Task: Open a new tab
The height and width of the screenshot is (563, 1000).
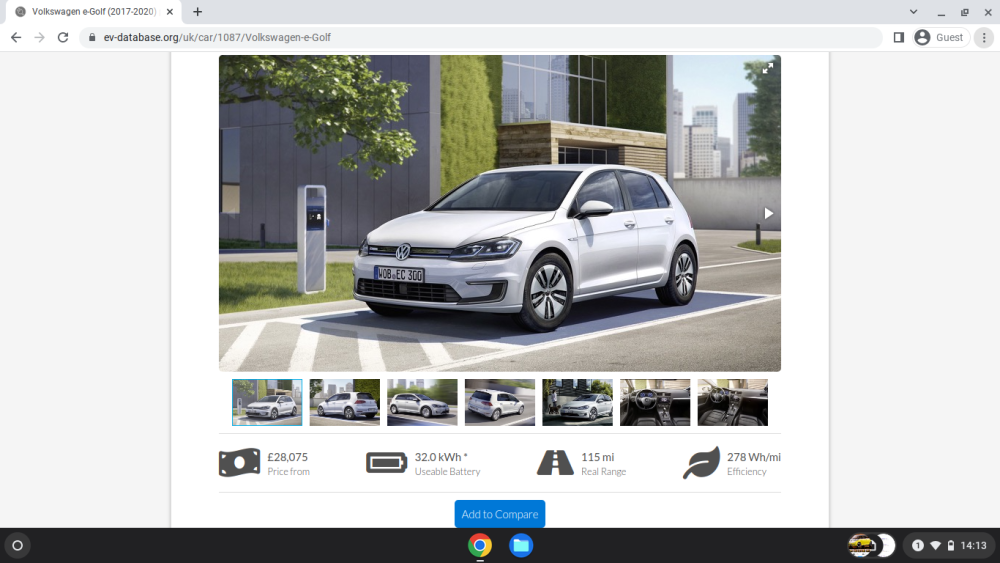Action: [x=198, y=12]
